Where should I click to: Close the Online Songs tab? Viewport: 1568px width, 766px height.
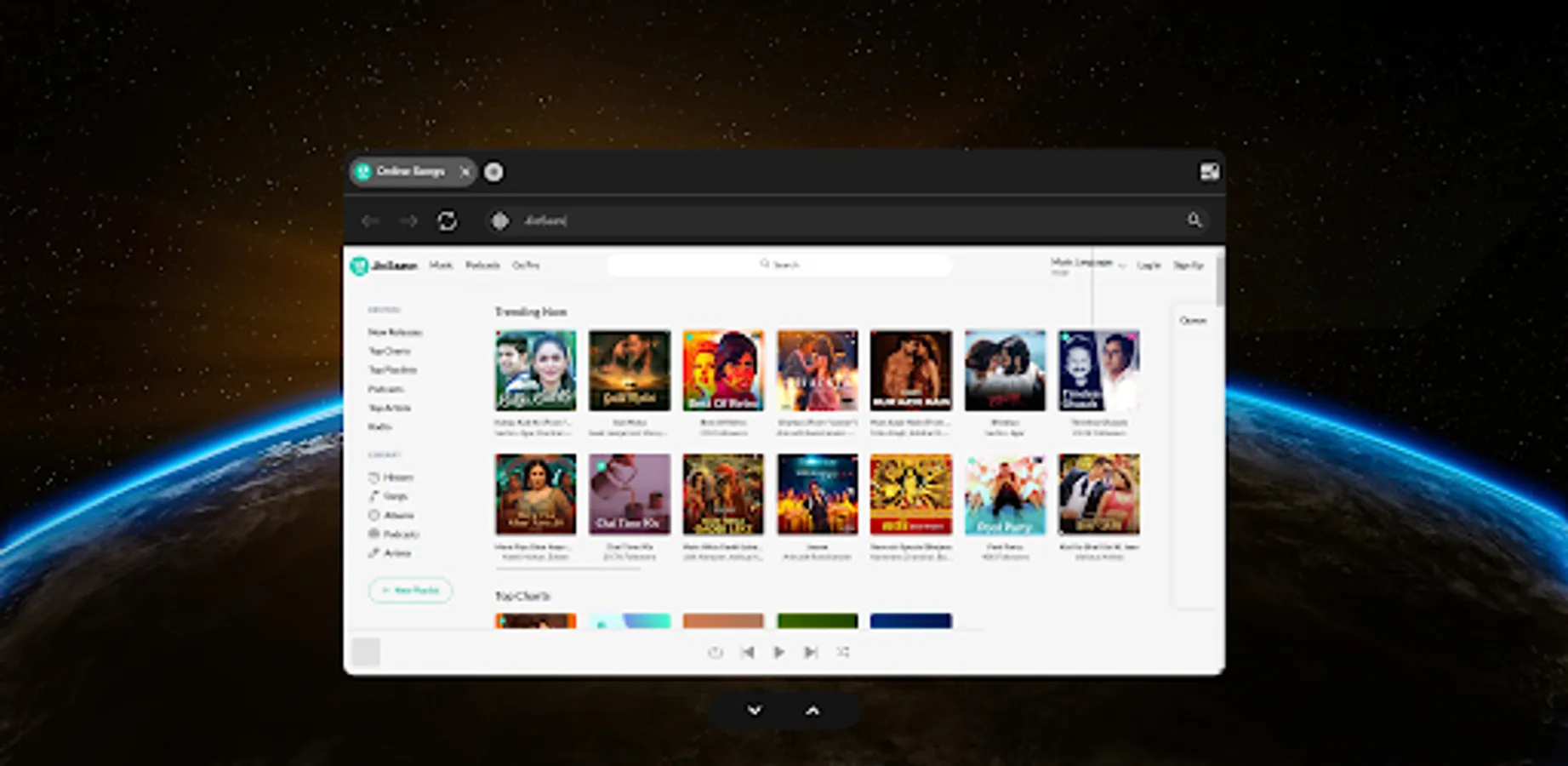(x=465, y=172)
